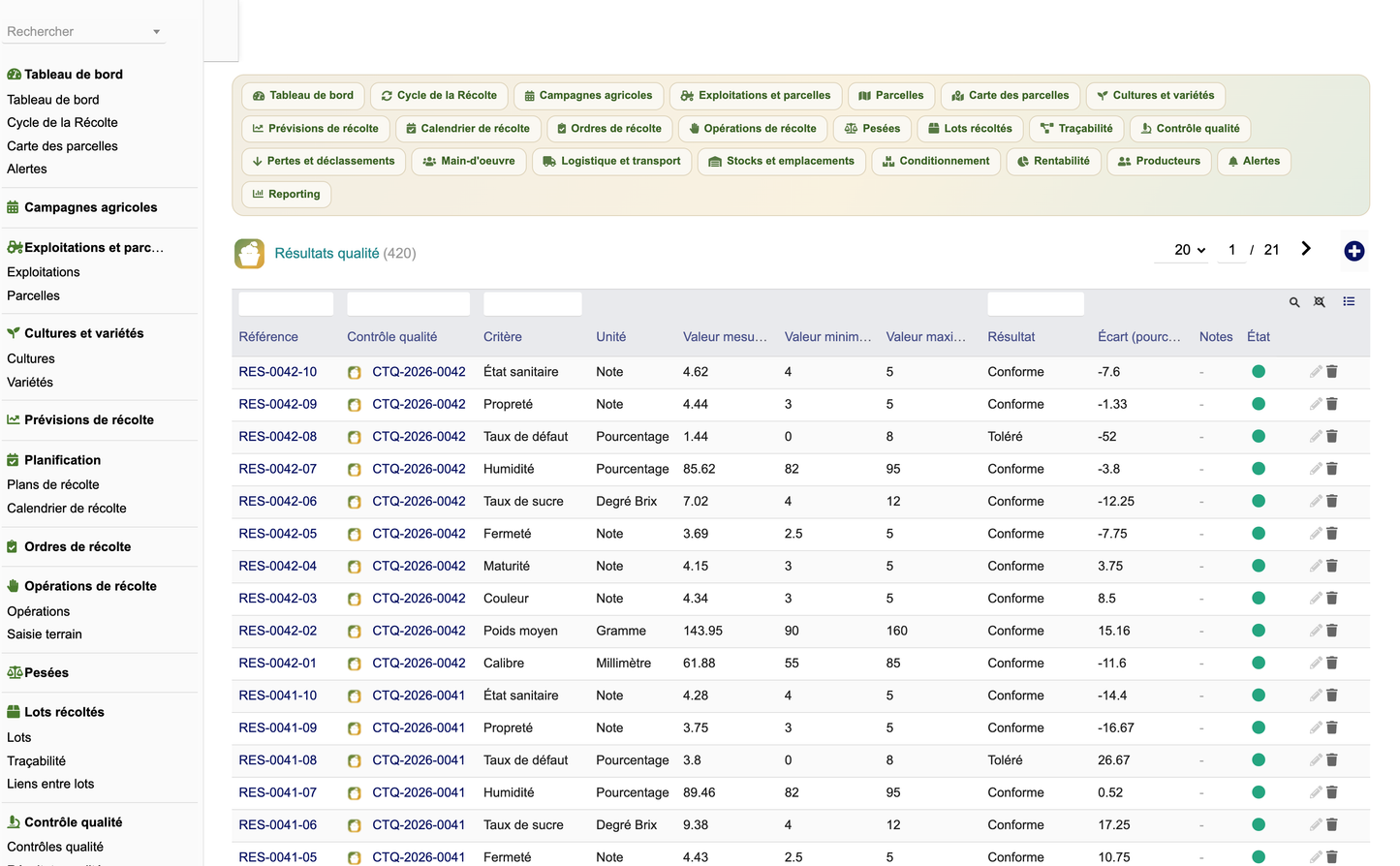Delete row RES-0042-03 with trash icon

click(1332, 599)
